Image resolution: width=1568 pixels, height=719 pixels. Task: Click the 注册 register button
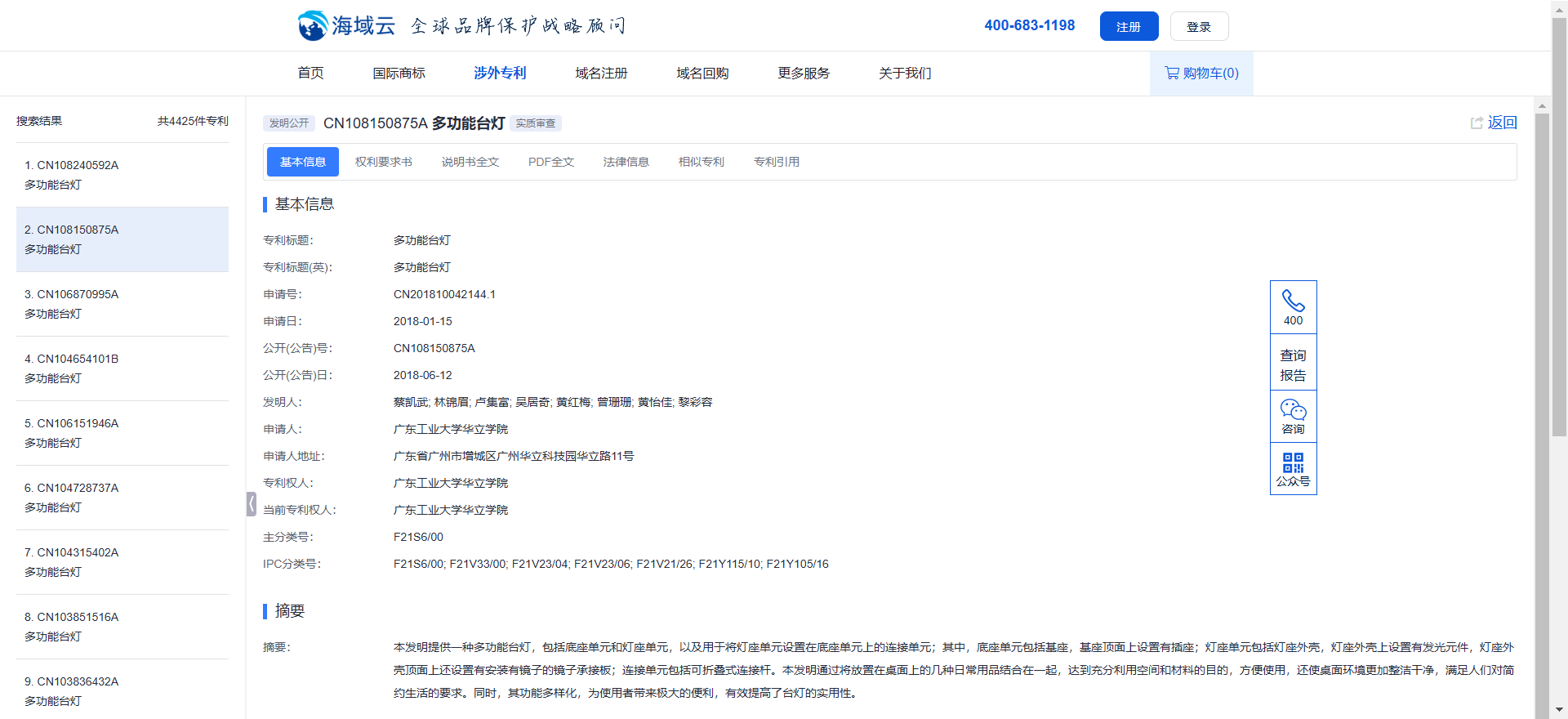click(x=1129, y=26)
